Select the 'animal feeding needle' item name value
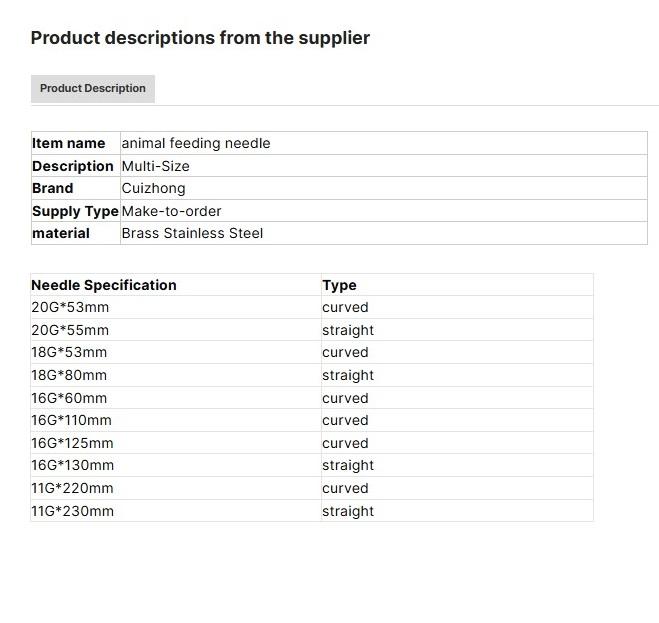The image size is (659, 623). point(196,143)
